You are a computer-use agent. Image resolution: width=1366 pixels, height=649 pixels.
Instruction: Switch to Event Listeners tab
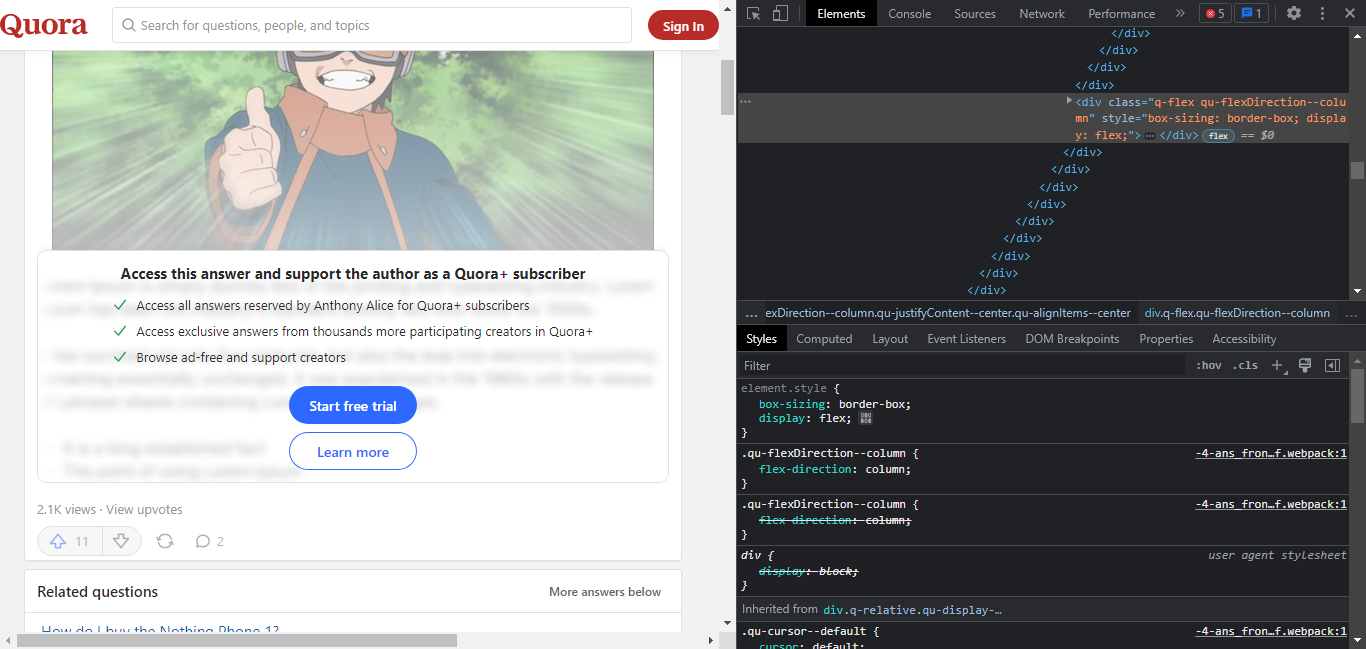click(967, 339)
